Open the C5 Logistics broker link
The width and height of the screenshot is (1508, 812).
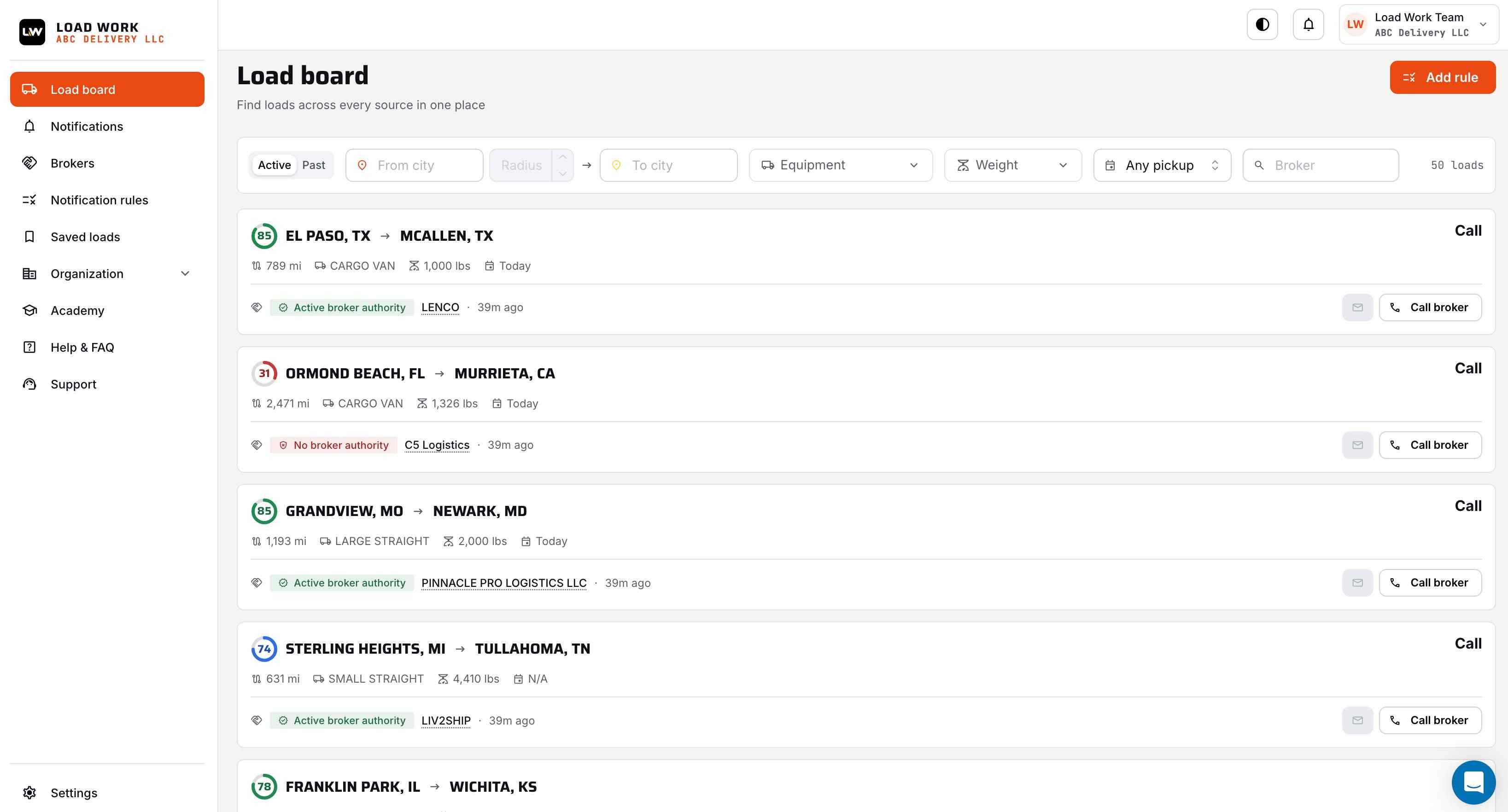437,445
